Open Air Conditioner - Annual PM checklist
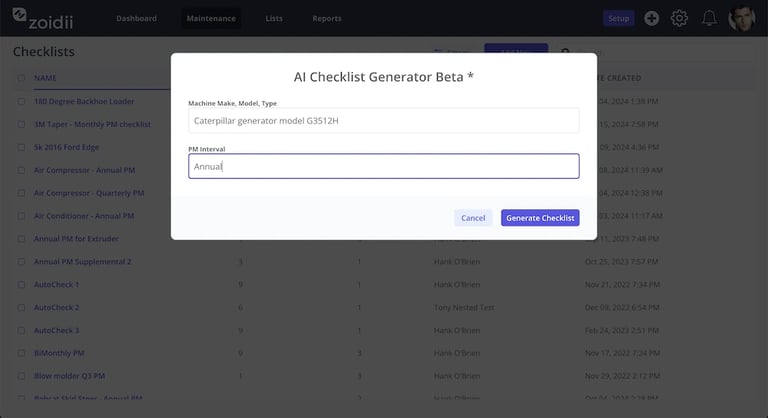Viewport: 768px width, 418px height. click(84, 216)
